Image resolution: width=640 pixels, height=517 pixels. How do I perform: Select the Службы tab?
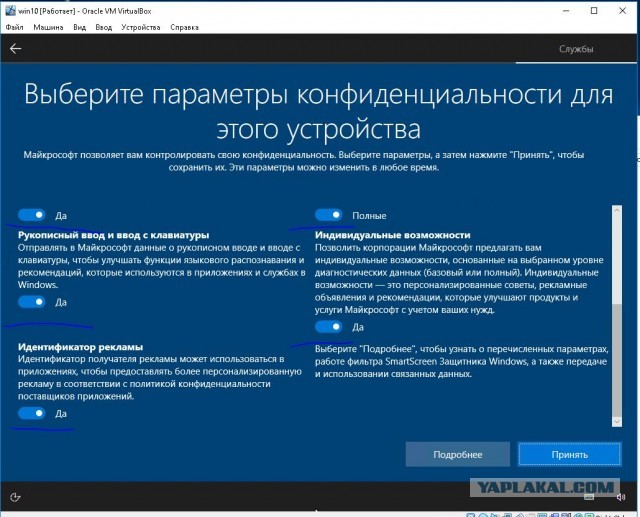(576, 49)
